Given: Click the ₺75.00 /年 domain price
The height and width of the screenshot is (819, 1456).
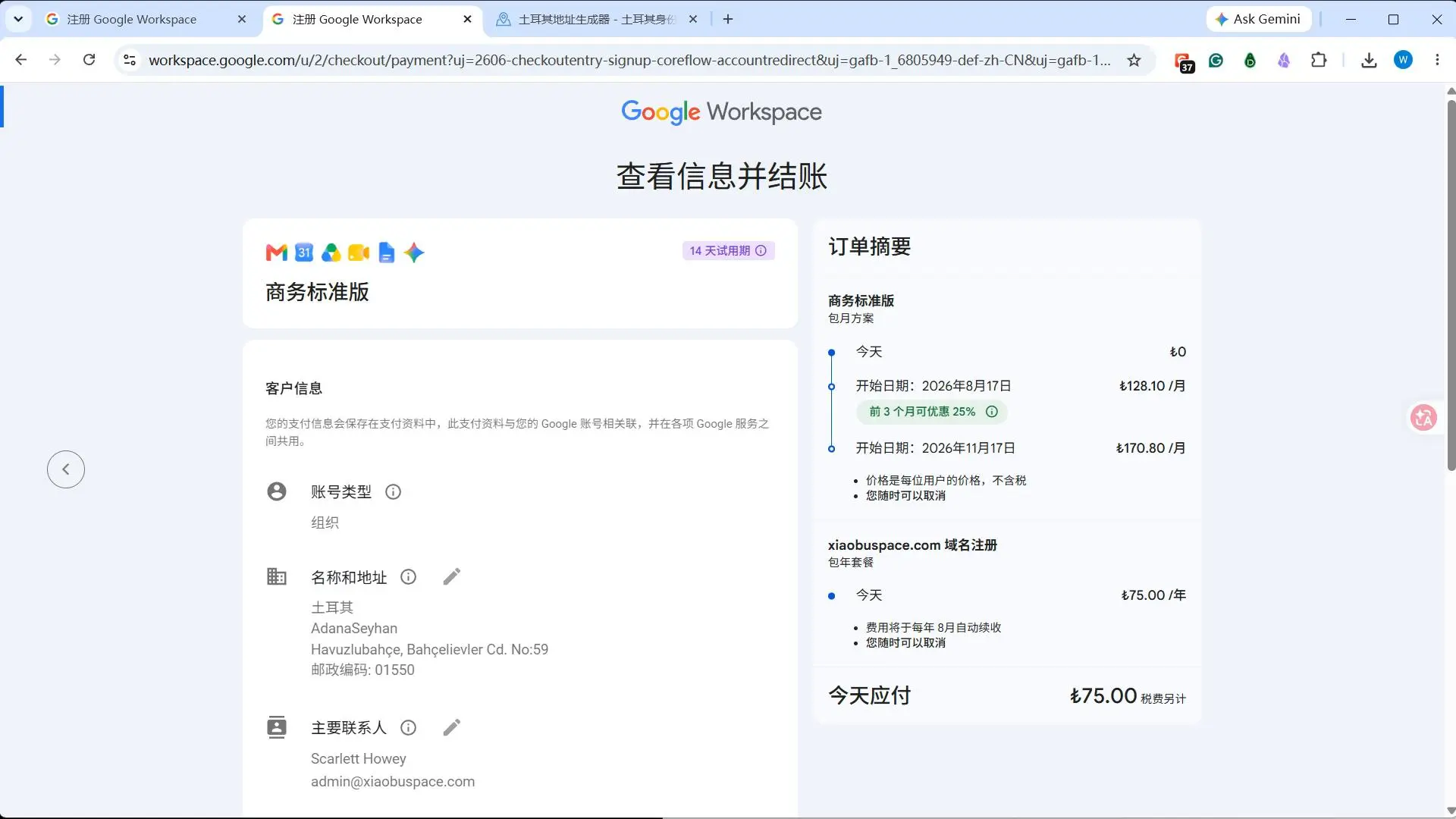Looking at the screenshot, I should [x=1154, y=595].
